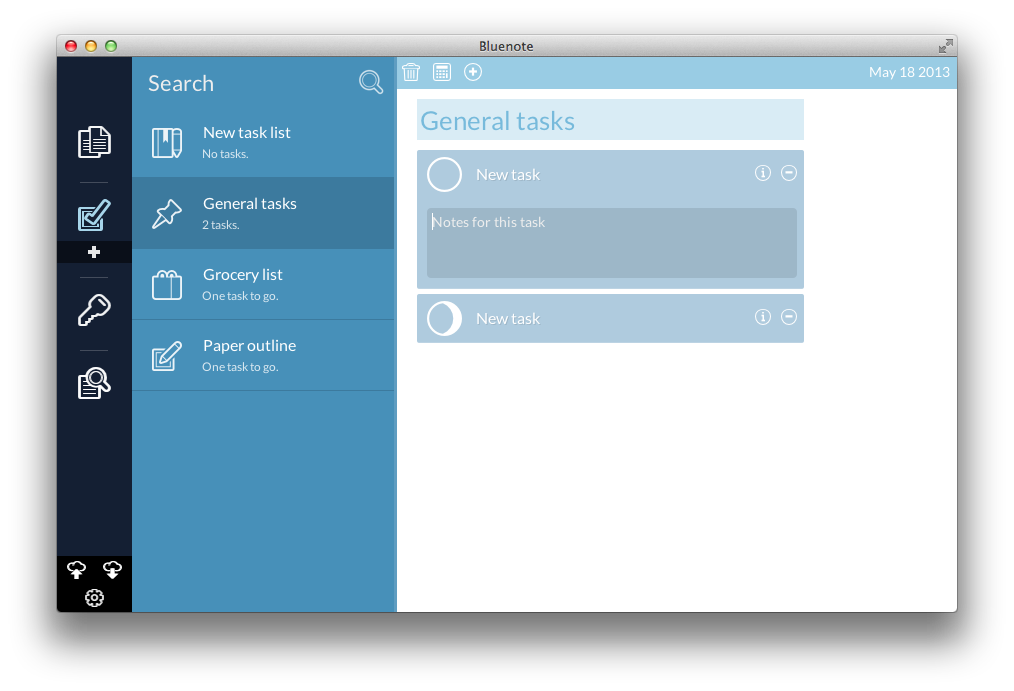Click 'One task to go.' under Grocery list
This screenshot has width=1014, height=691.
[x=240, y=296]
